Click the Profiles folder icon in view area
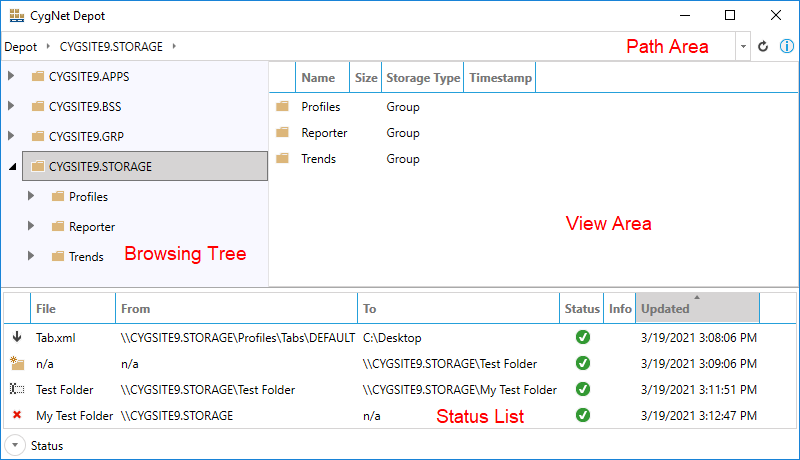Viewport: 800px width, 460px height. (x=282, y=106)
